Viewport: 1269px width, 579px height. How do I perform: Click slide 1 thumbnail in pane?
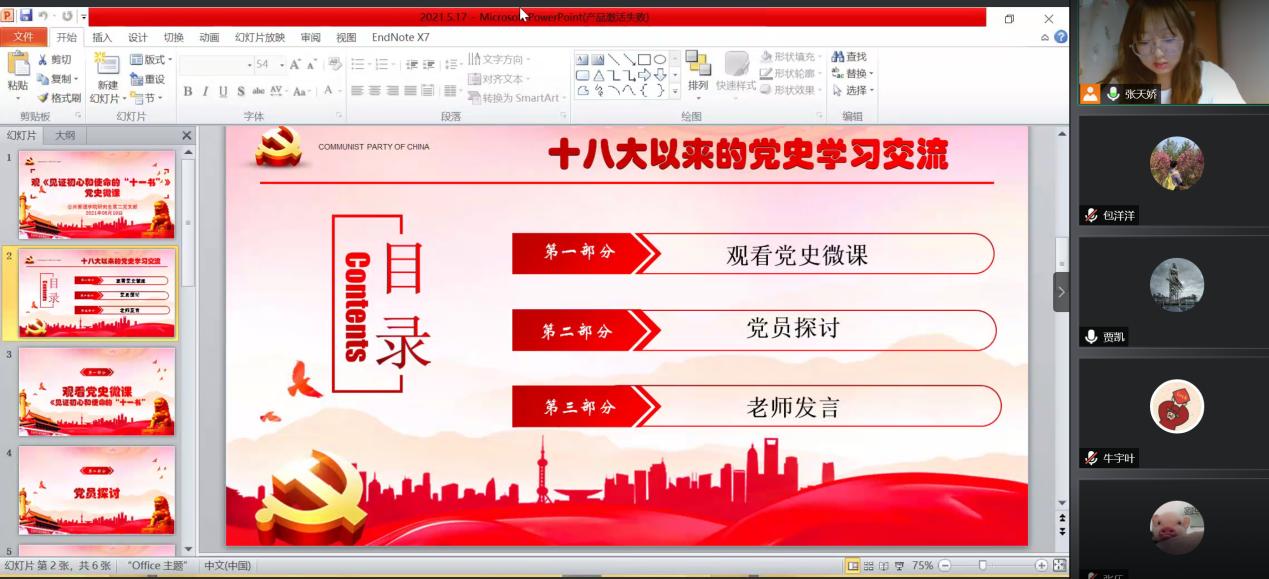tap(97, 194)
